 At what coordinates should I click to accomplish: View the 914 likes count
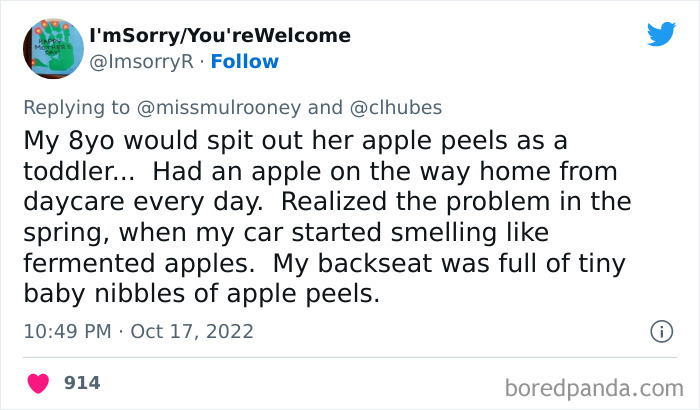pos(82,382)
